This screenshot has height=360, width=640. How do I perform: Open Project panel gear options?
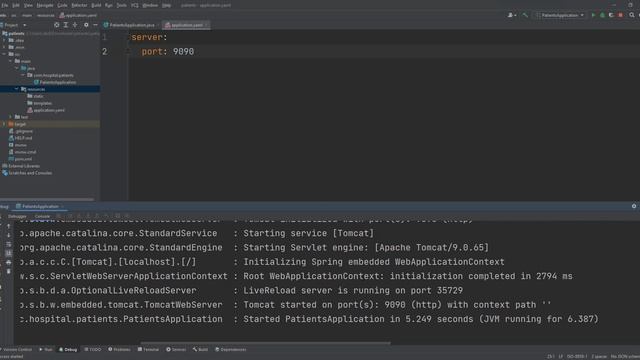86,25
